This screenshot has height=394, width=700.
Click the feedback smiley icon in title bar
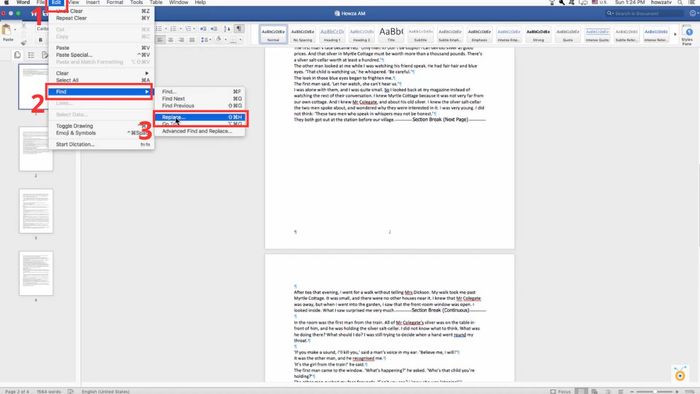pyautogui.click(x=693, y=13)
